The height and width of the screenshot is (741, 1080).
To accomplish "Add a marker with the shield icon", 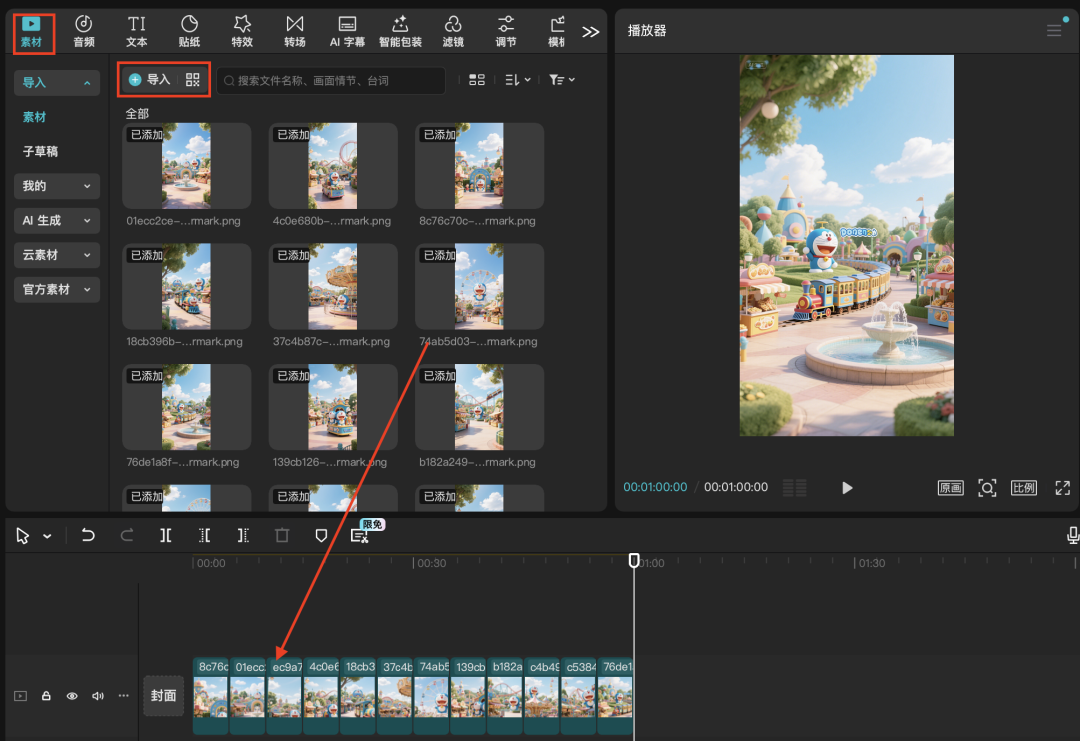I will coord(321,536).
